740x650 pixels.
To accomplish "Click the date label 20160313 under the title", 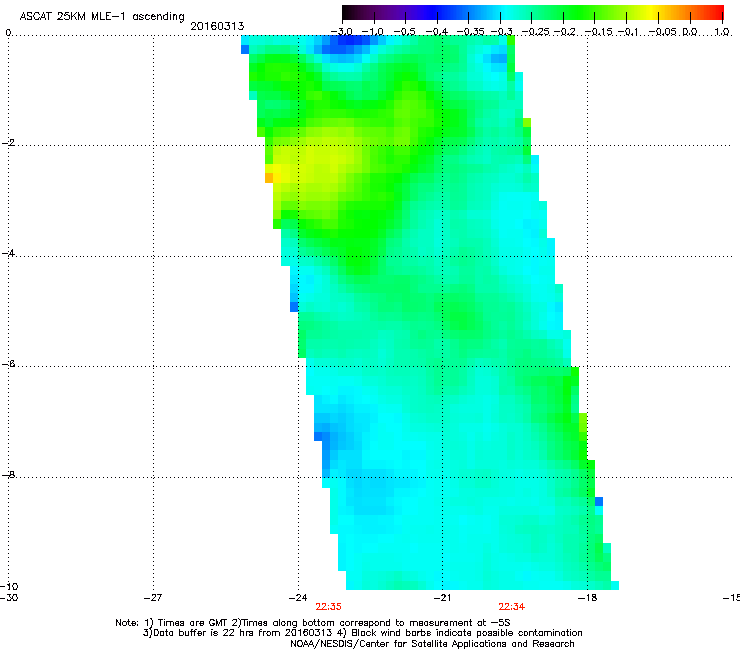I will pos(217,26).
